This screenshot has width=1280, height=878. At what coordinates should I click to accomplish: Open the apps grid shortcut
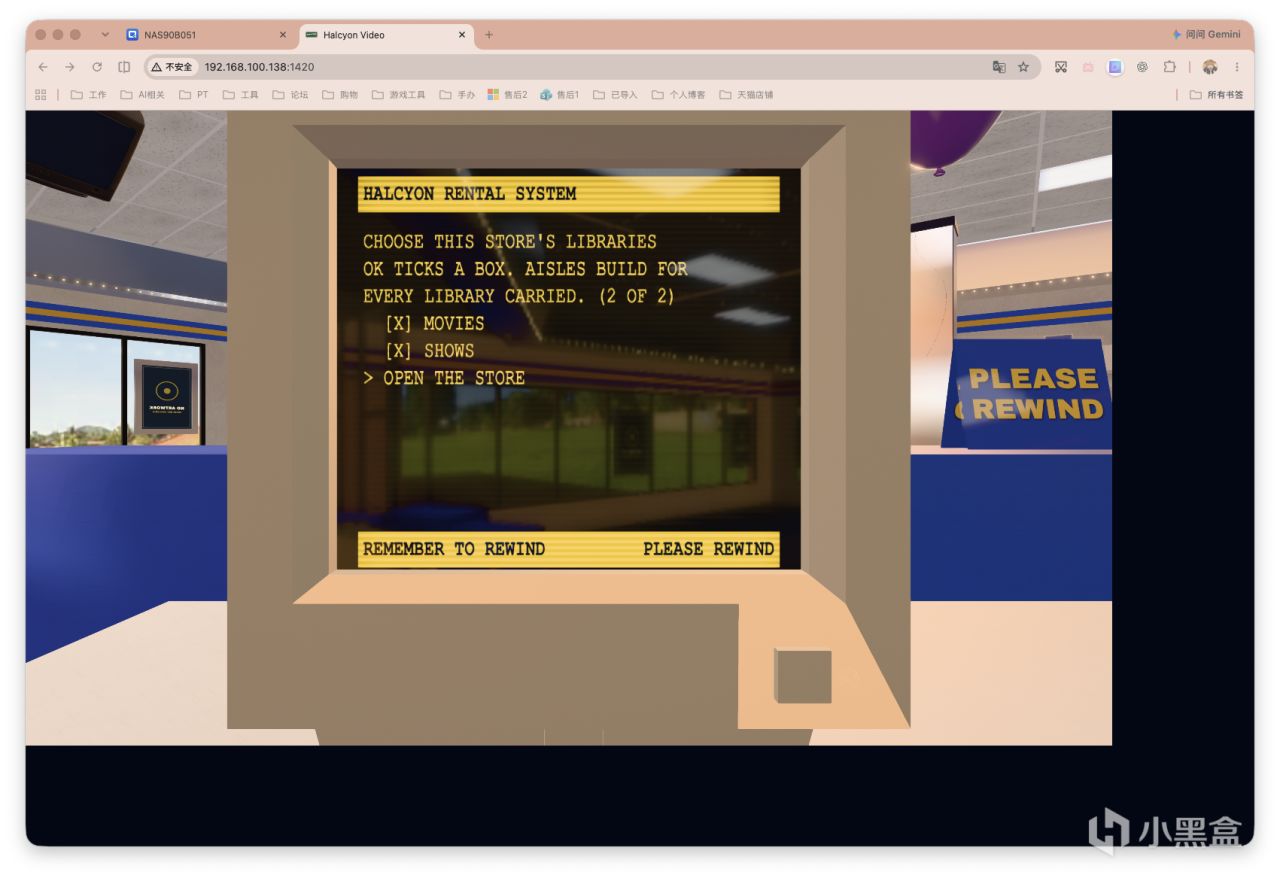(x=41, y=95)
